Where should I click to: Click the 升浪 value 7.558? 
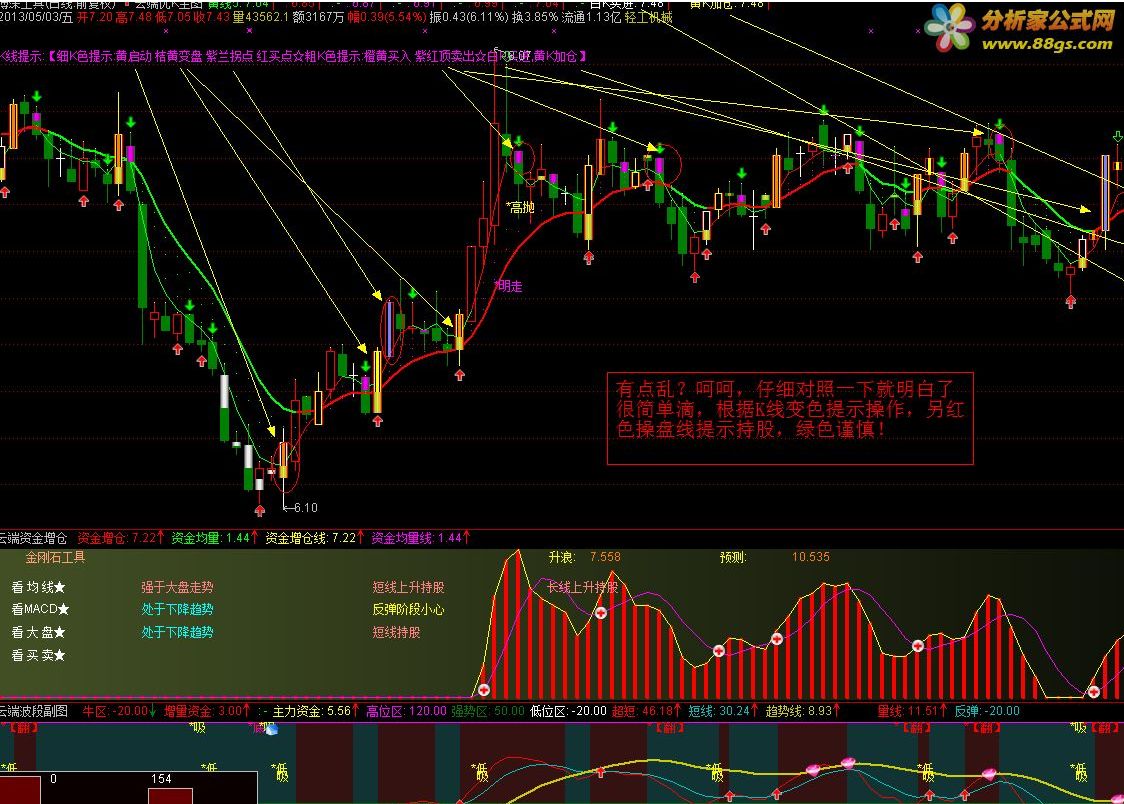[x=605, y=557]
